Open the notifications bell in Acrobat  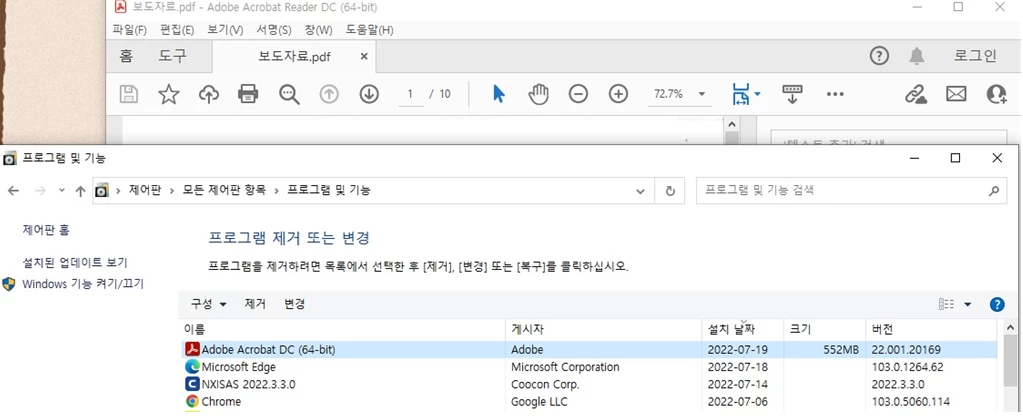tap(917, 57)
